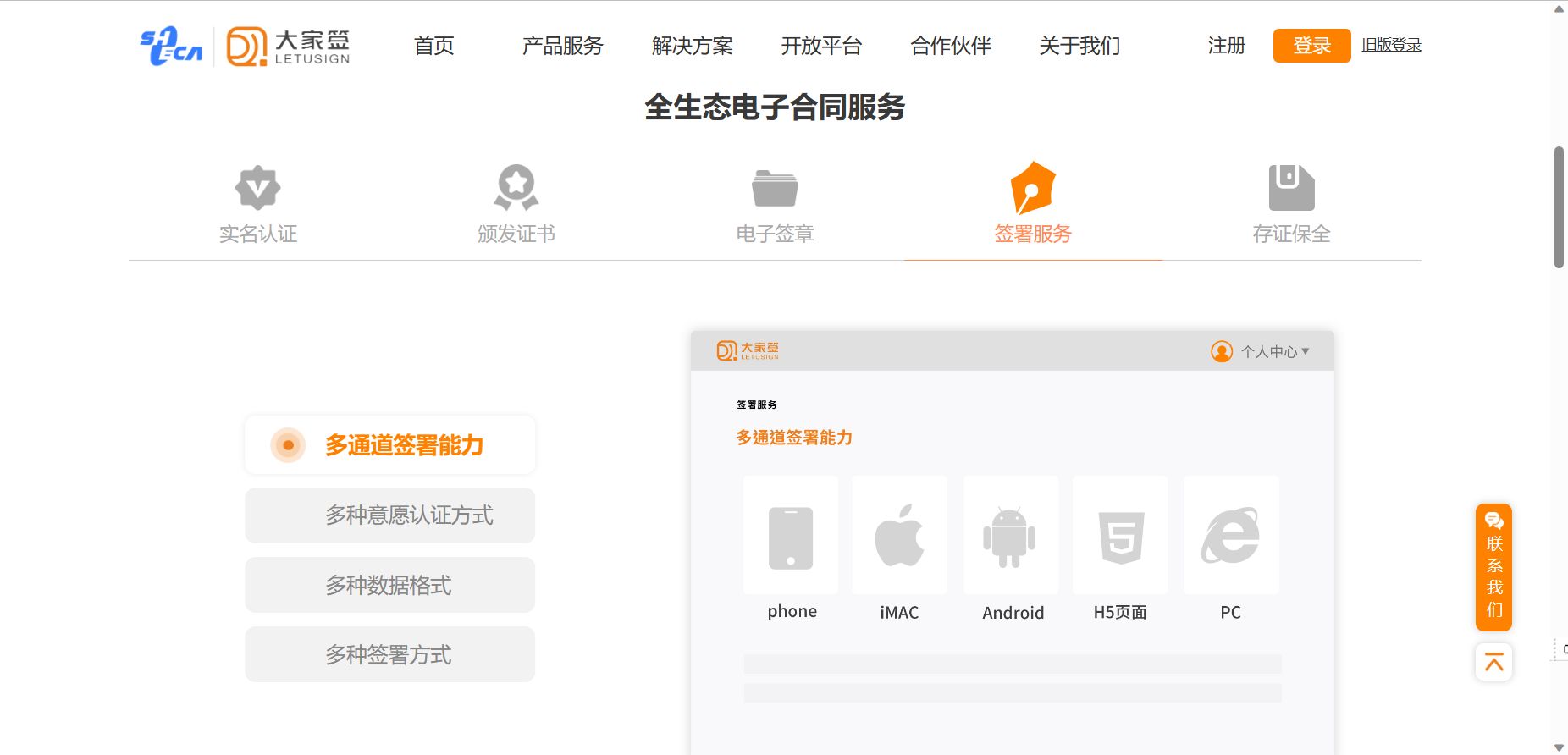Click the HTML5 shield icon
The width and height of the screenshot is (1568, 755).
[x=1121, y=537]
